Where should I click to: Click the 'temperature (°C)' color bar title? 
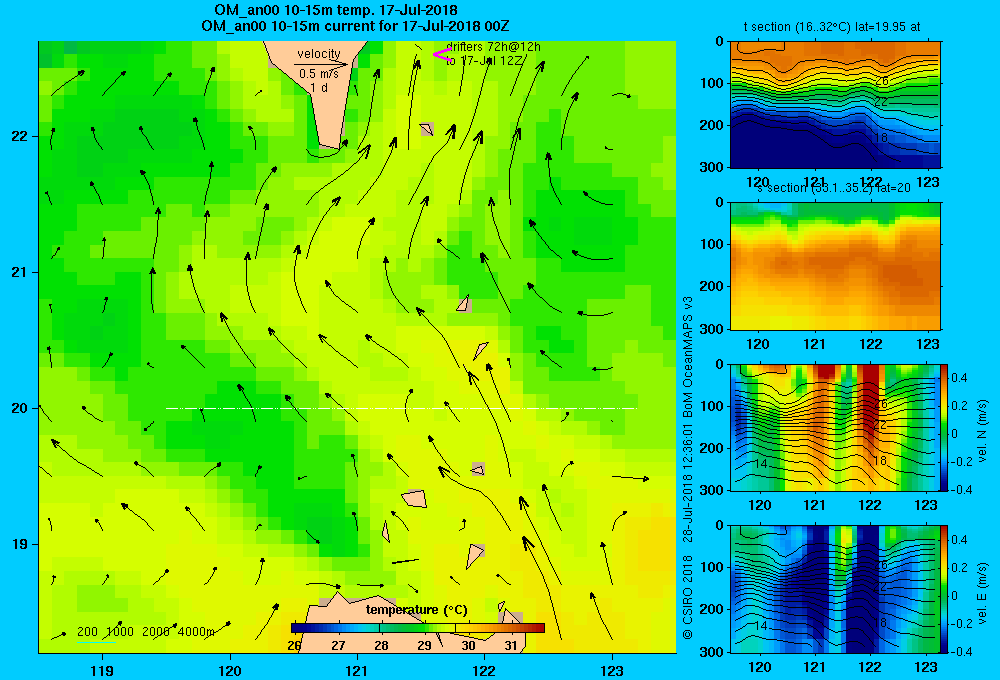click(416, 610)
